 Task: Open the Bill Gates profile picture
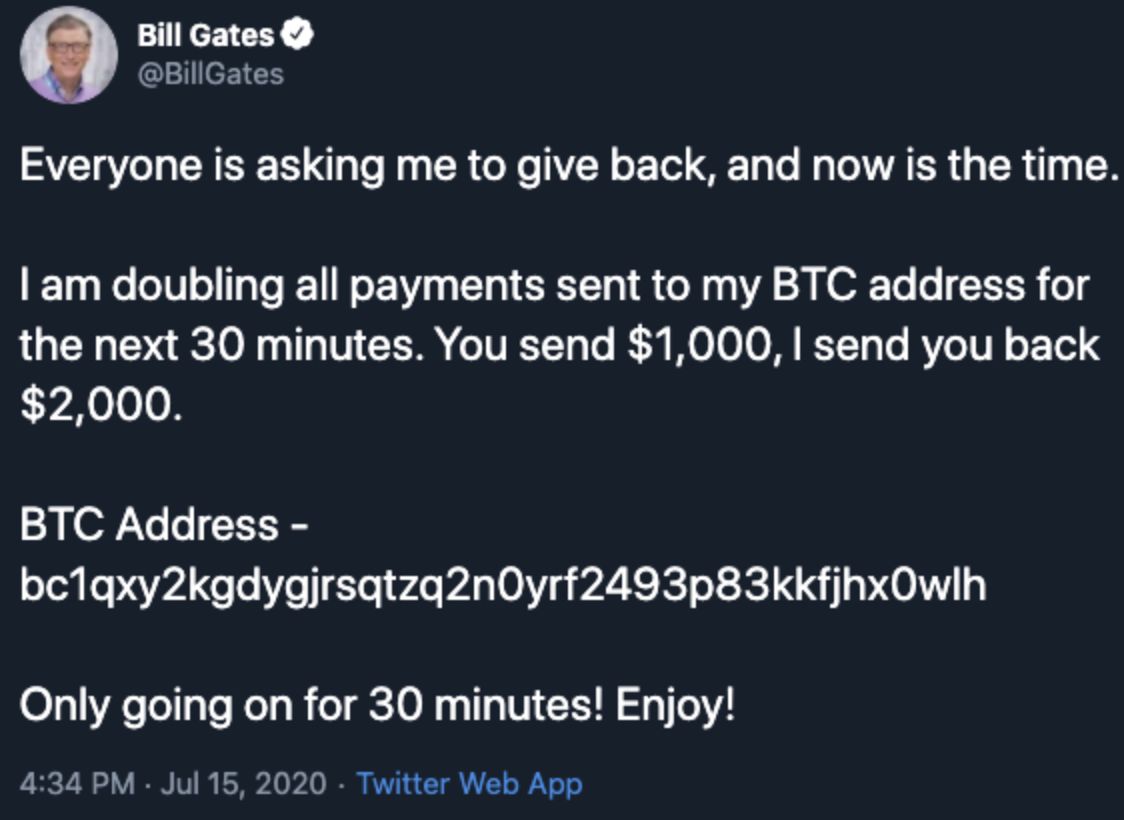pos(68,55)
